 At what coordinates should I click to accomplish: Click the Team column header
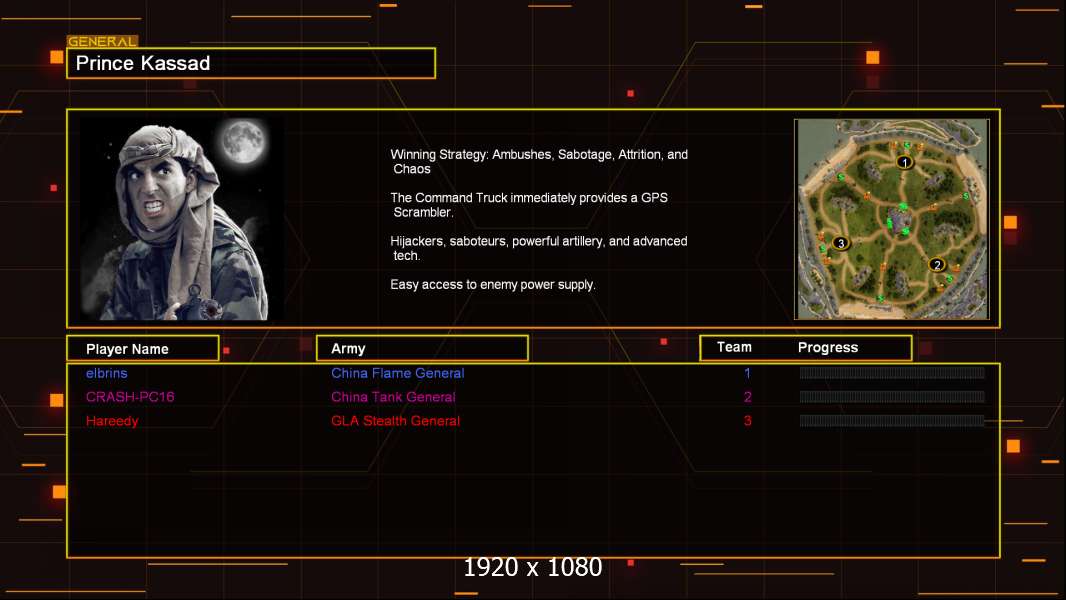click(734, 347)
